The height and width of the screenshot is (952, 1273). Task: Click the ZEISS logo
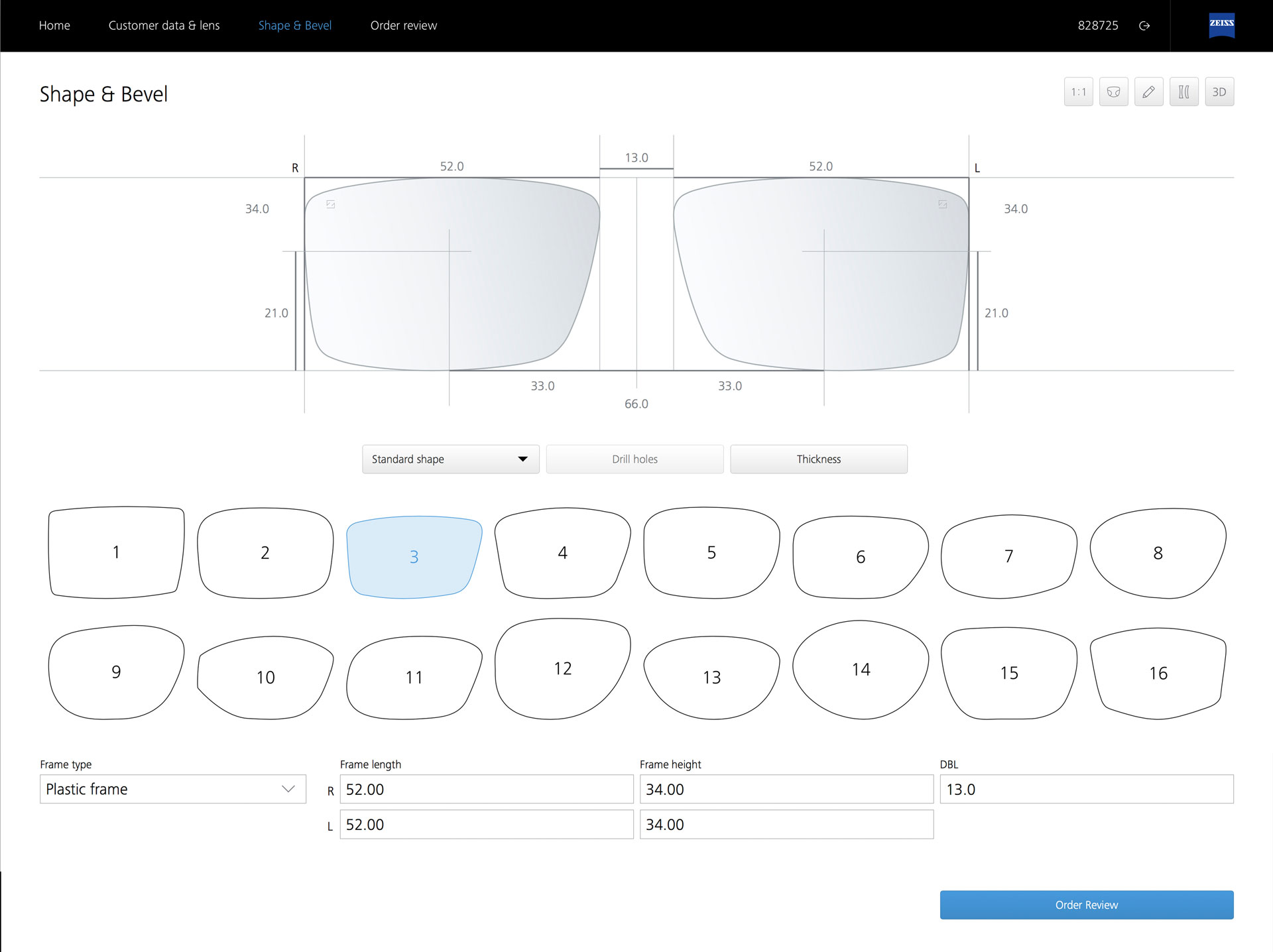[x=1221, y=25]
